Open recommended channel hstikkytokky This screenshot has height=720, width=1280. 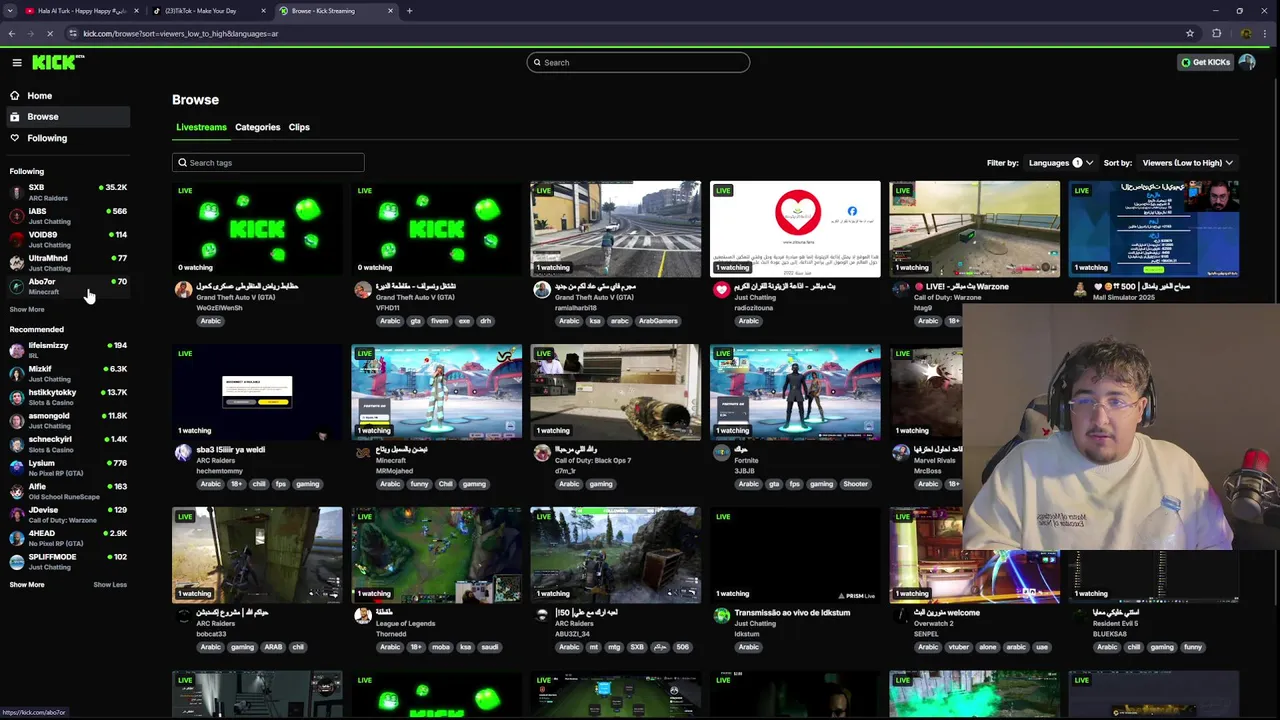pyautogui.click(x=68, y=397)
